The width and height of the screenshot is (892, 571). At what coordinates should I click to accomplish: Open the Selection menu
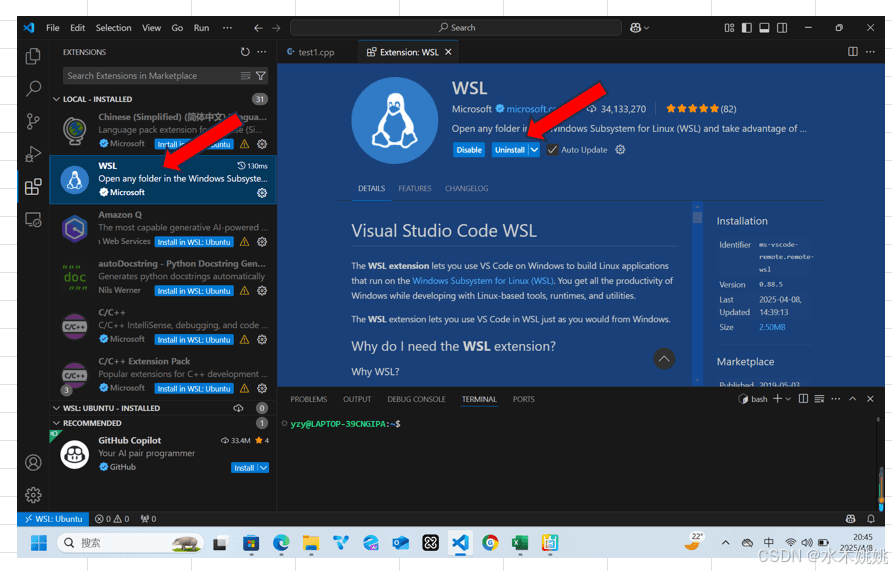113,28
